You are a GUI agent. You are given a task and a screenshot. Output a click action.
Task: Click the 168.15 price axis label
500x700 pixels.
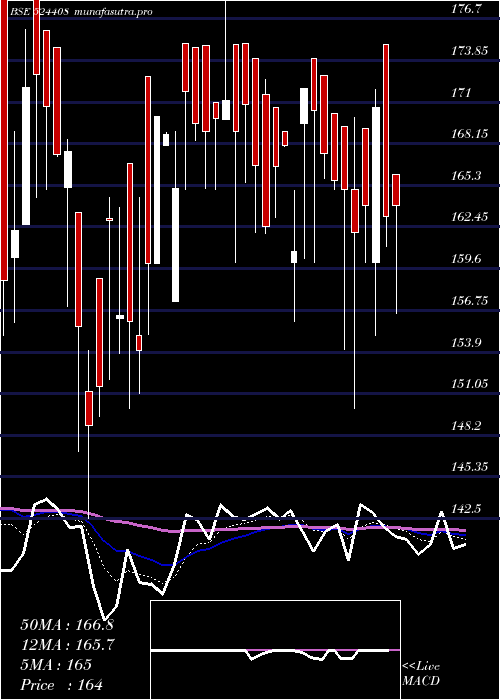click(469, 134)
